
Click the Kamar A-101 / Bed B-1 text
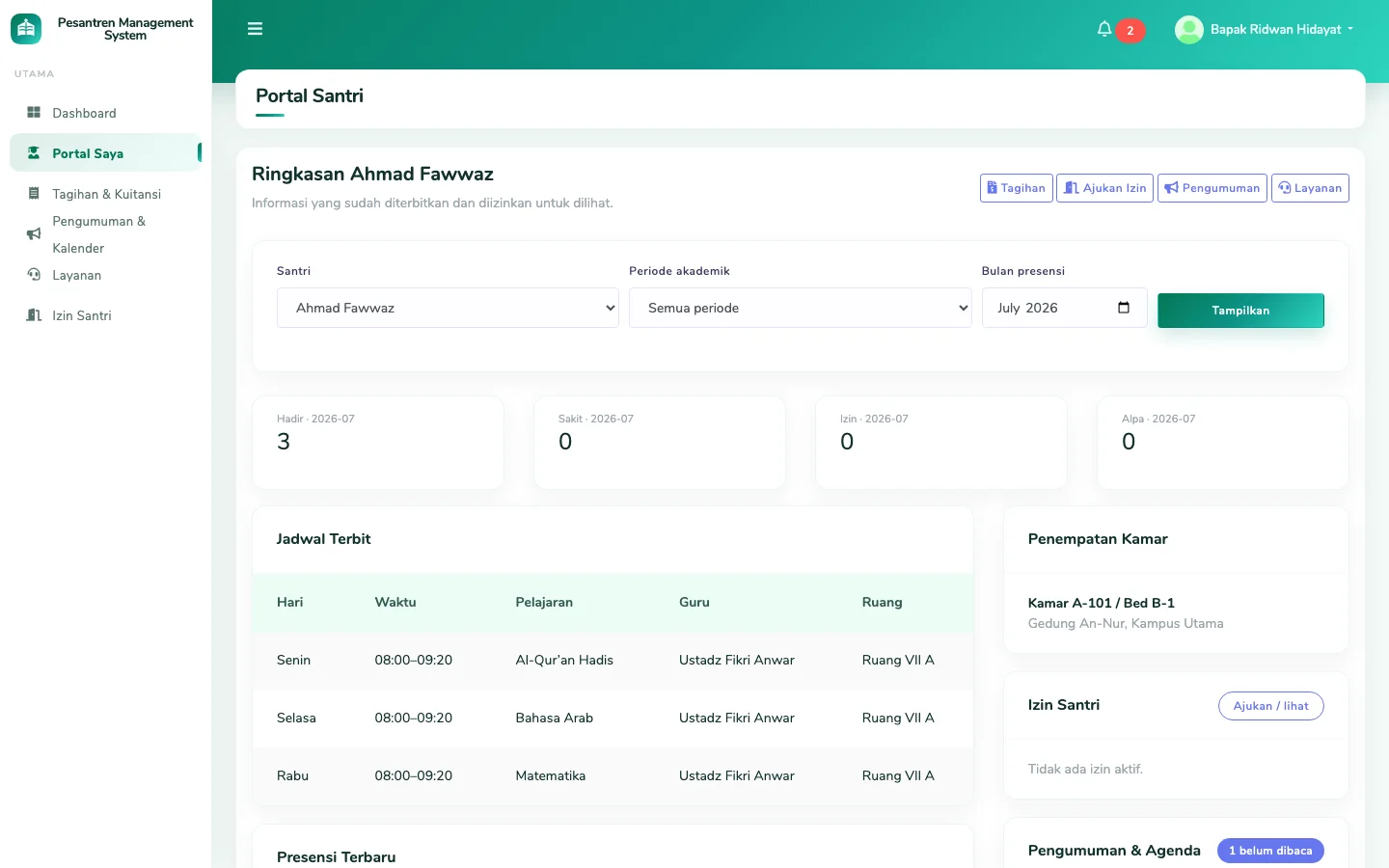click(x=1102, y=603)
